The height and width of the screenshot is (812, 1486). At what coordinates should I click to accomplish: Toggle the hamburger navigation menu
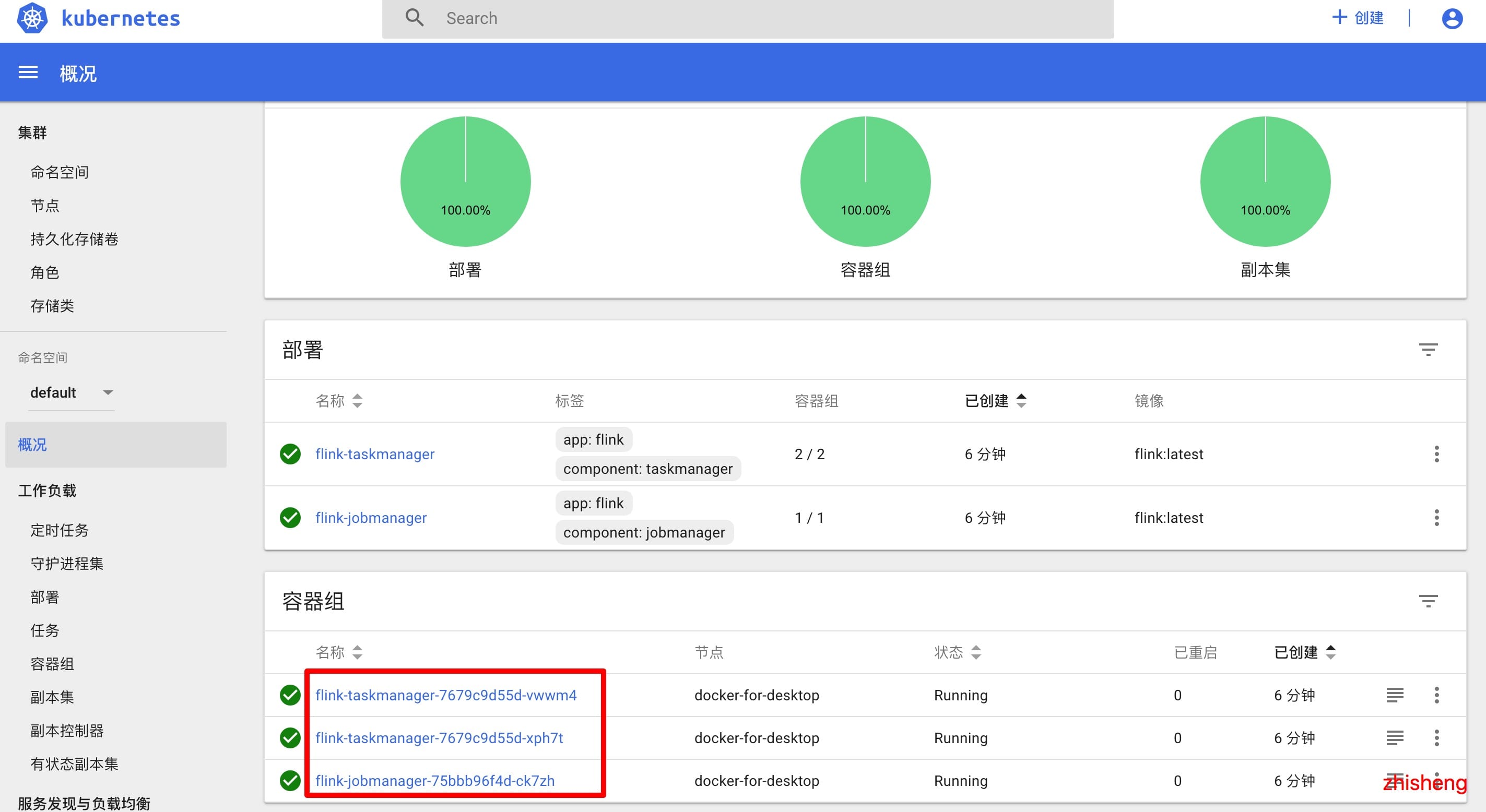(28, 73)
